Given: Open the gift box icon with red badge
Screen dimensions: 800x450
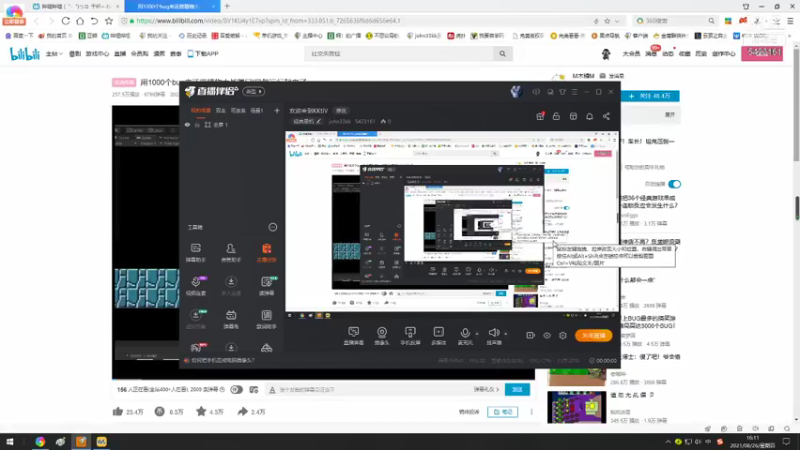Looking at the screenshot, I should pos(540,116).
